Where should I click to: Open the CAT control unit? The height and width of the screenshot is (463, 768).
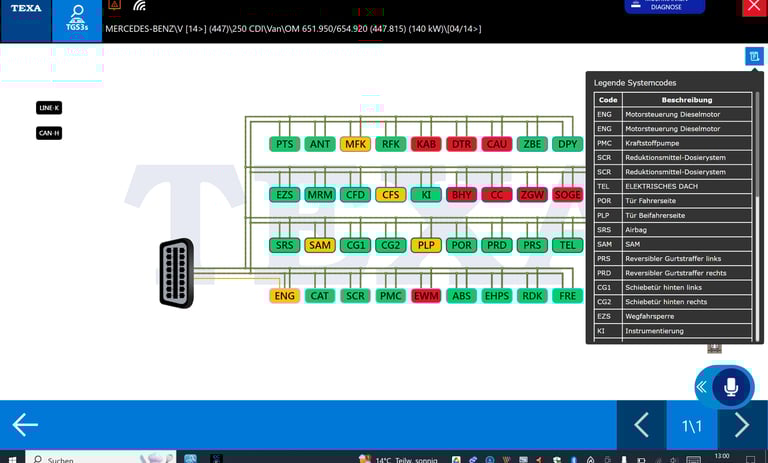pos(320,295)
